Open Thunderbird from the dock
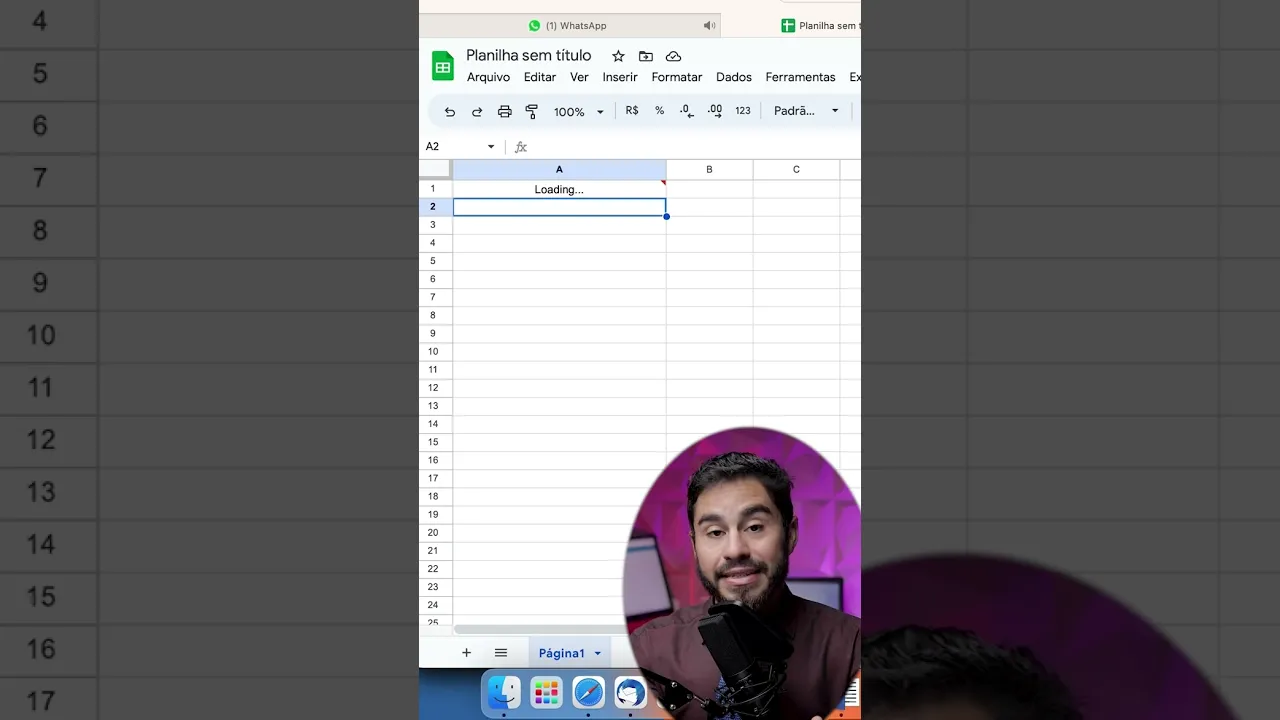The width and height of the screenshot is (1280, 720). (x=631, y=692)
